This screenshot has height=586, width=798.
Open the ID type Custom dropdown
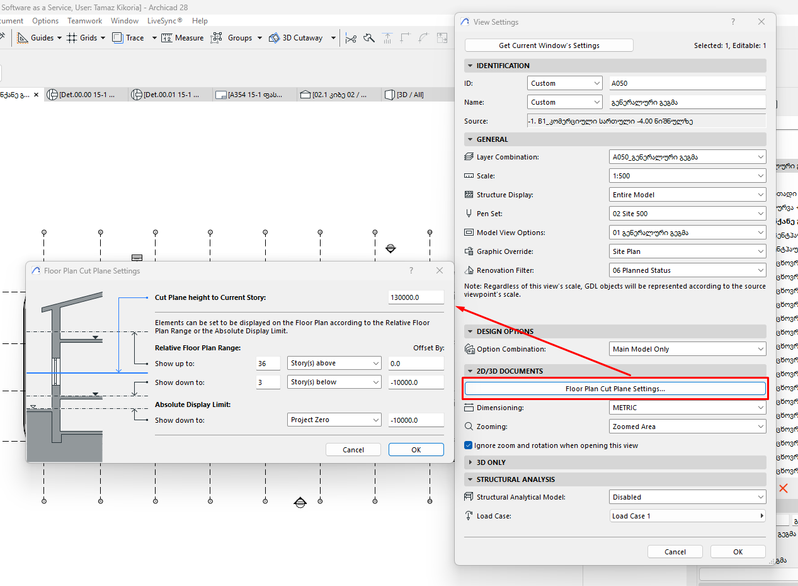coord(564,83)
